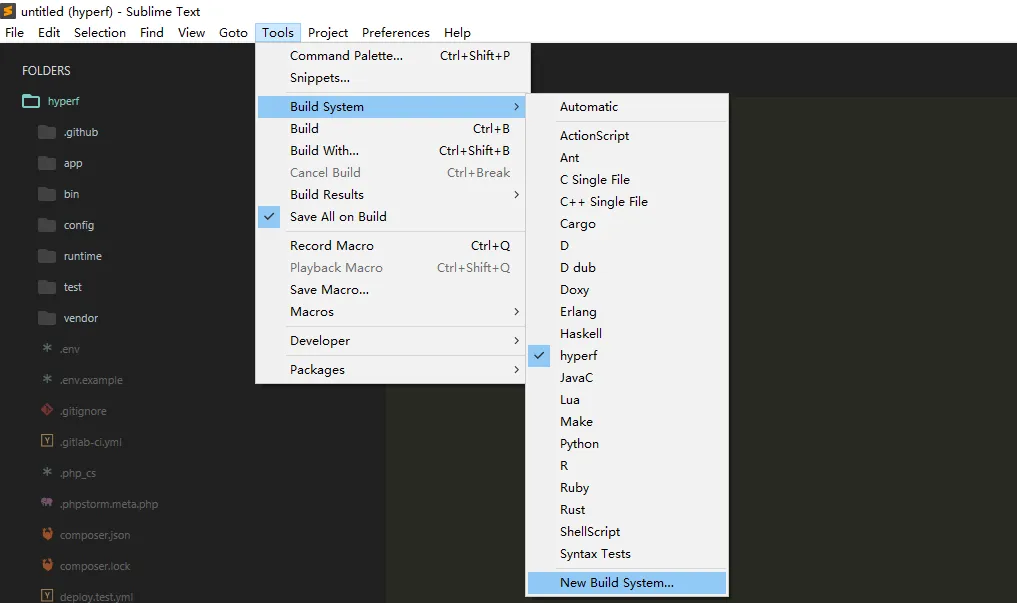Select the checked hyperf build system
The height and width of the screenshot is (603, 1017).
click(x=627, y=356)
